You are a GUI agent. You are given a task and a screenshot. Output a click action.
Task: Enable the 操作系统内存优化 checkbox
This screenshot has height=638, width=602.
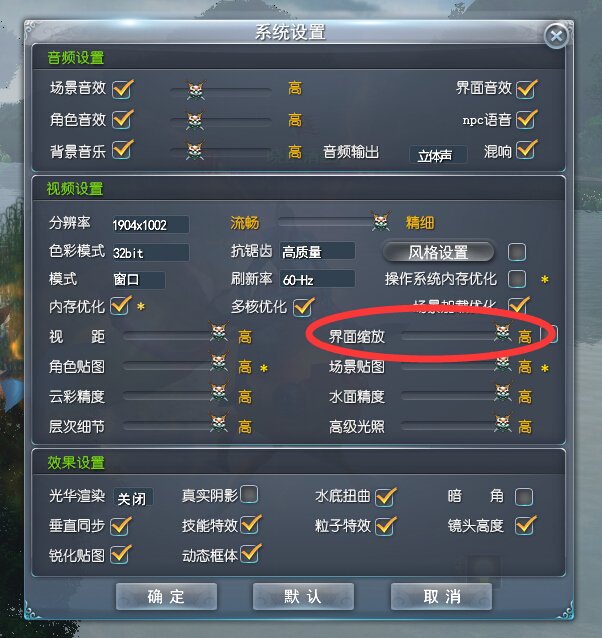click(x=517, y=279)
